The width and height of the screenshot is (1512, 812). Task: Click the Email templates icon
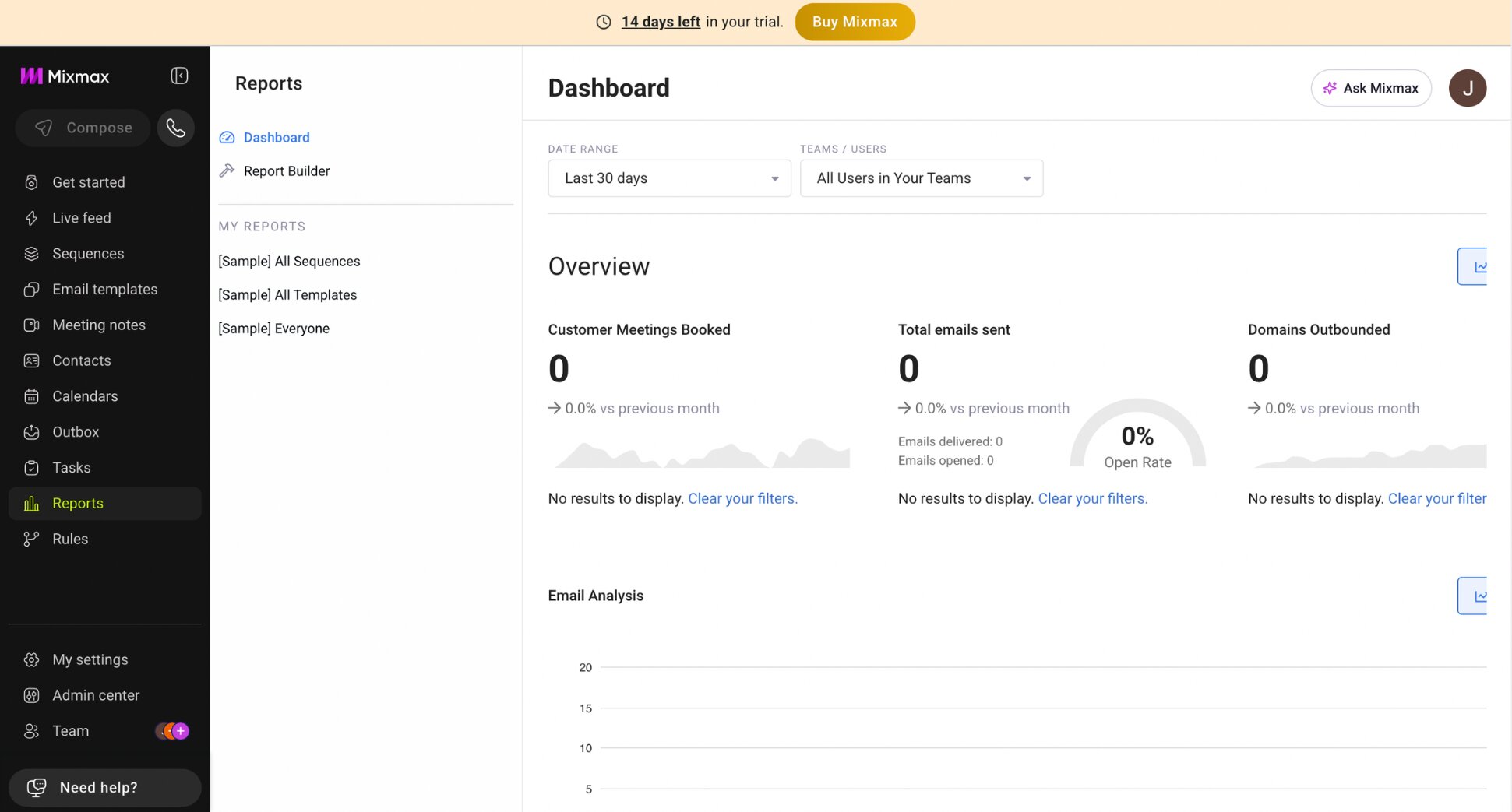tap(31, 290)
